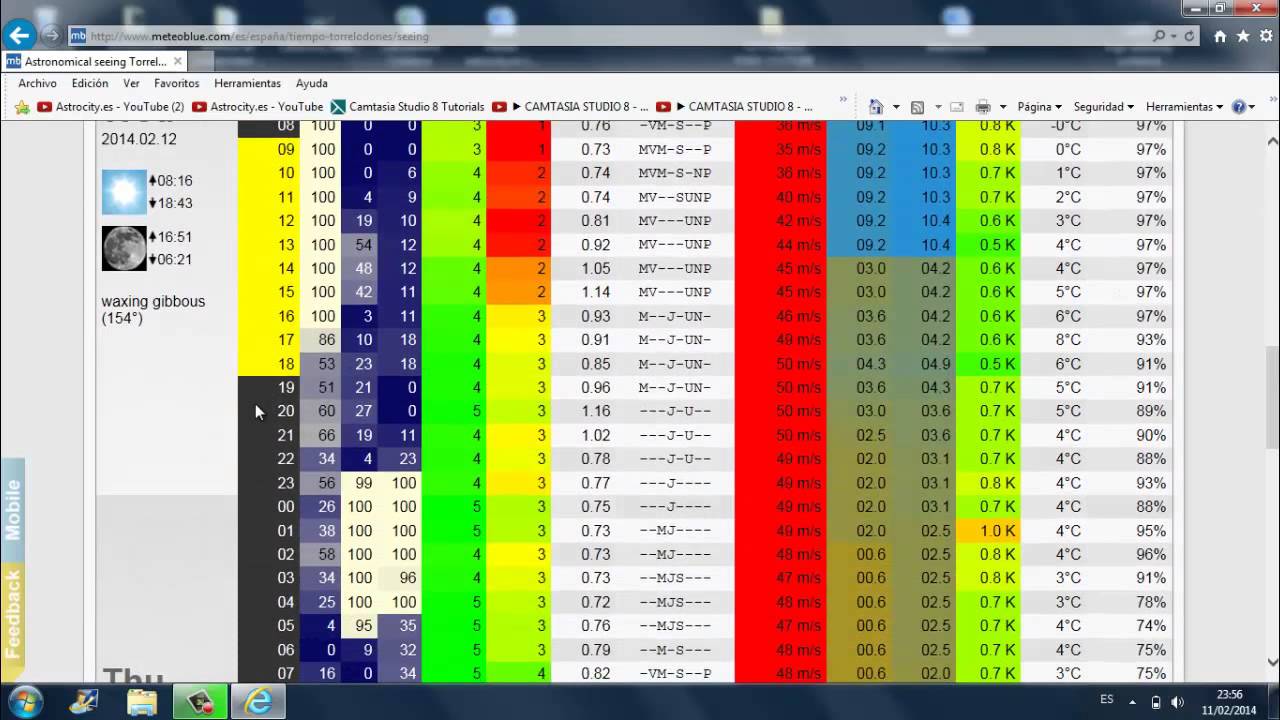This screenshot has width=1280, height=720.
Task: Click the Print icon in command bar
Action: (983, 107)
